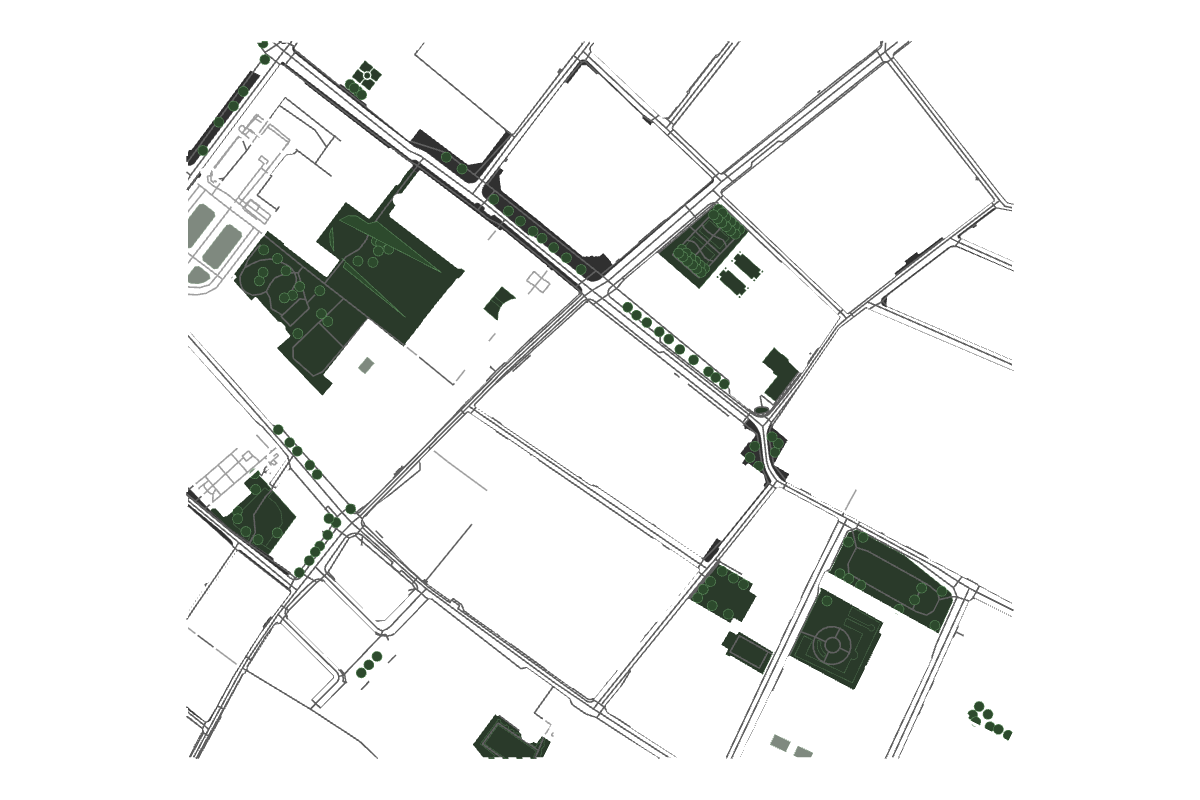Click the park with grid-like tree rows

click(x=703, y=245)
